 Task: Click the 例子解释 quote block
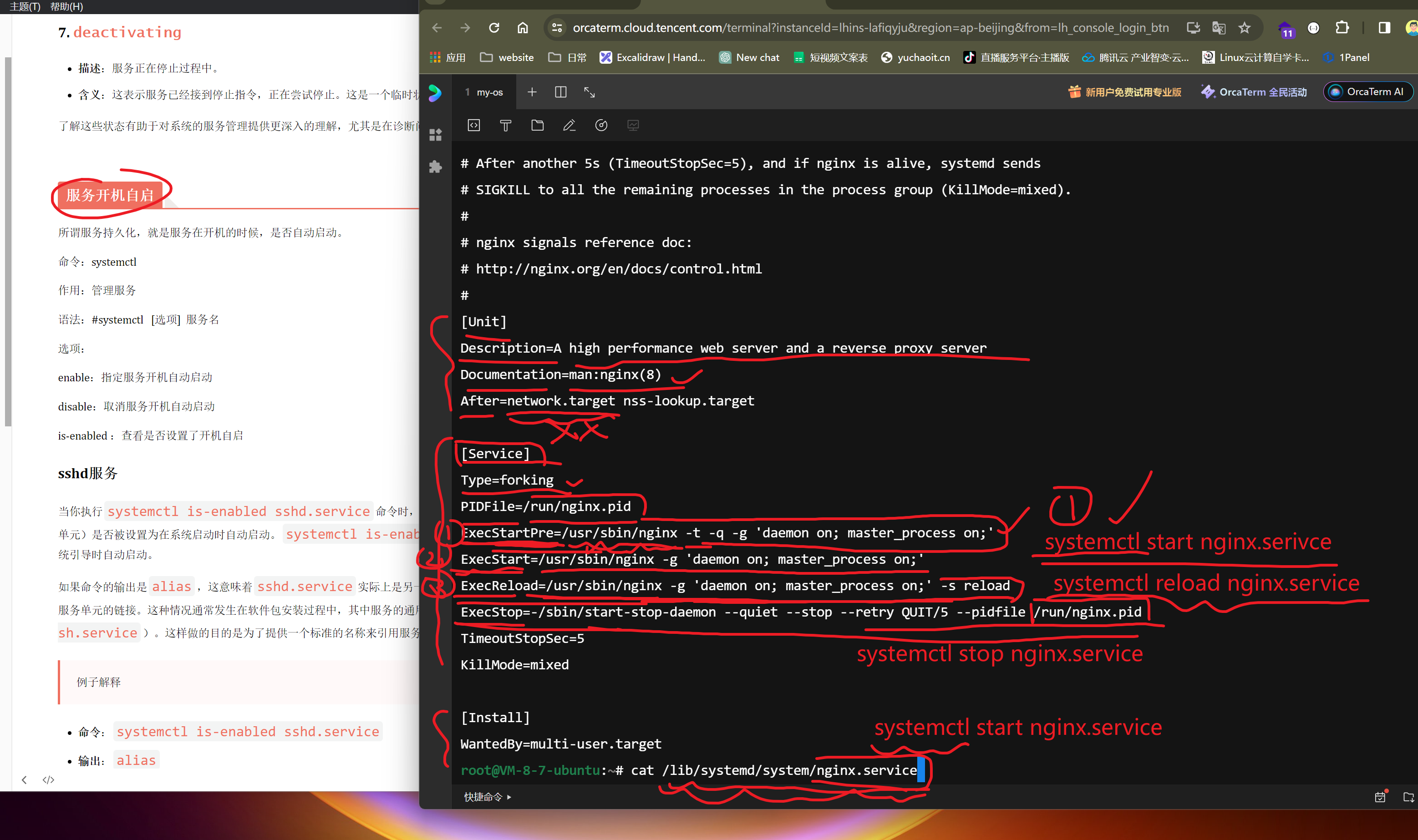239,682
